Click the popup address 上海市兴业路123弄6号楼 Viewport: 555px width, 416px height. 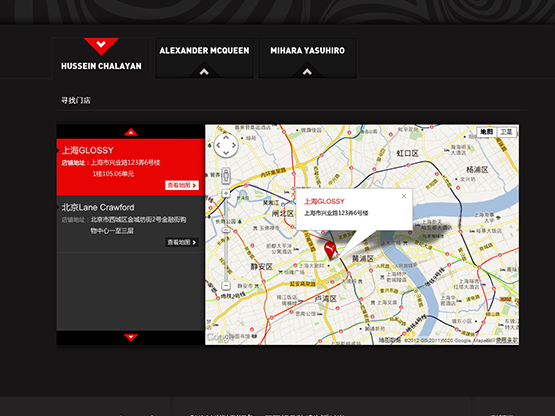click(336, 213)
